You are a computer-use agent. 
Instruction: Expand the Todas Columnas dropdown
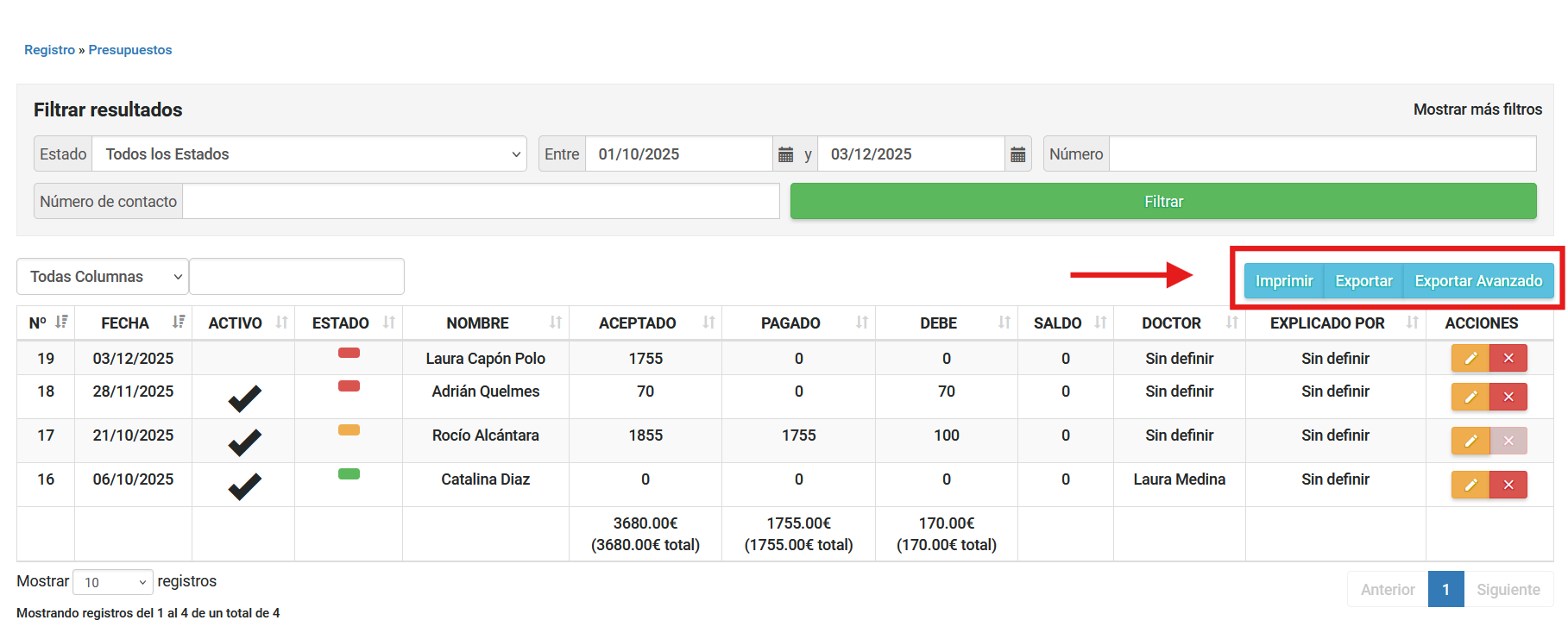point(103,277)
